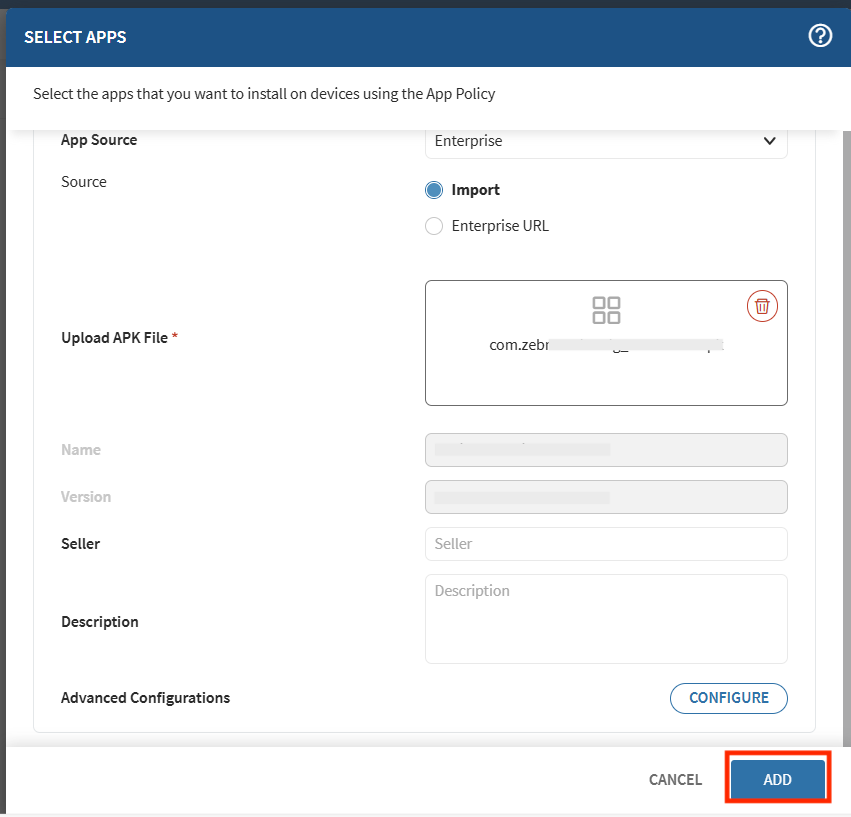Click the disabled Version field

click(x=605, y=497)
